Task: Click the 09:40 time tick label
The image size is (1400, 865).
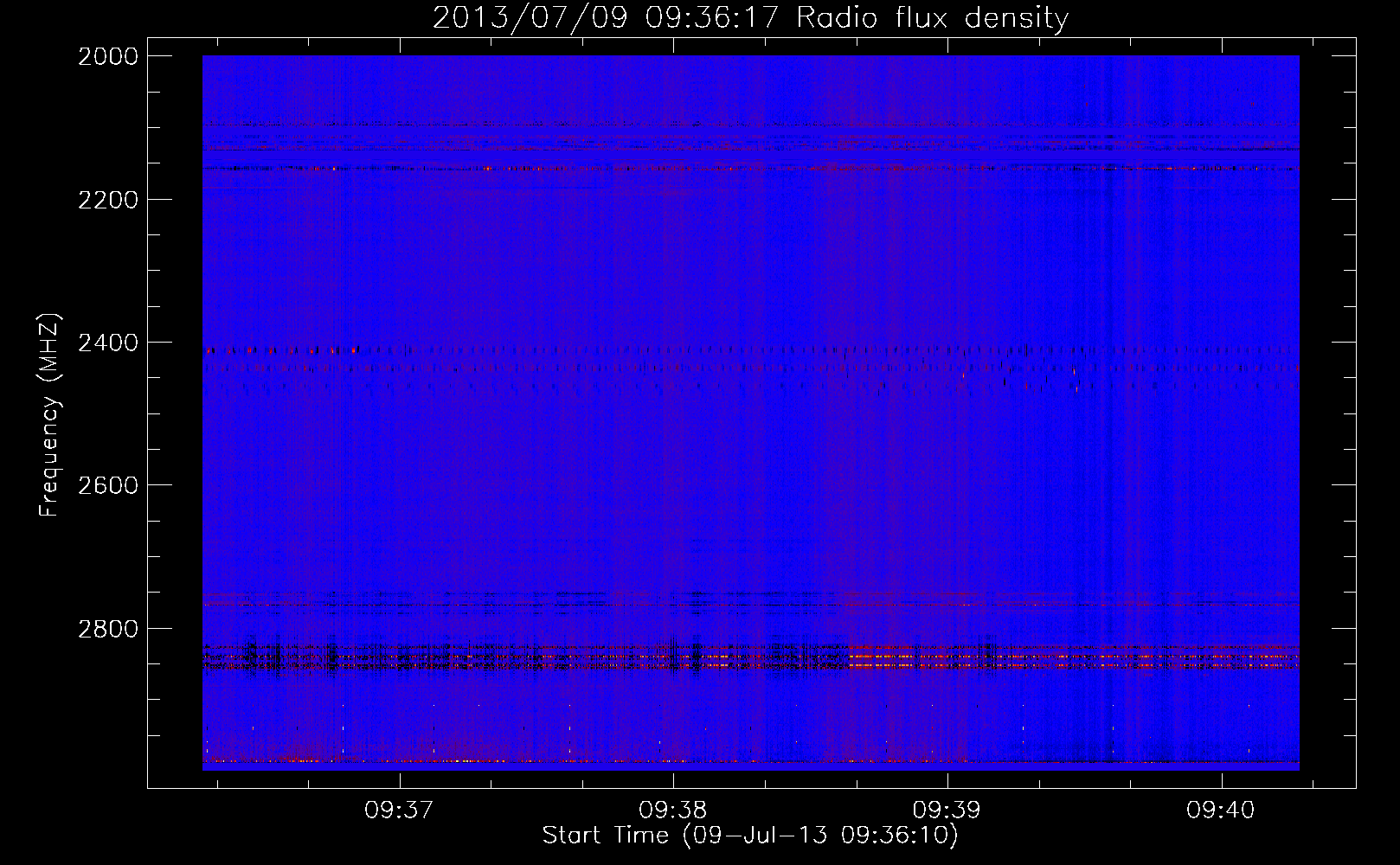Action: pyautogui.click(x=1221, y=811)
